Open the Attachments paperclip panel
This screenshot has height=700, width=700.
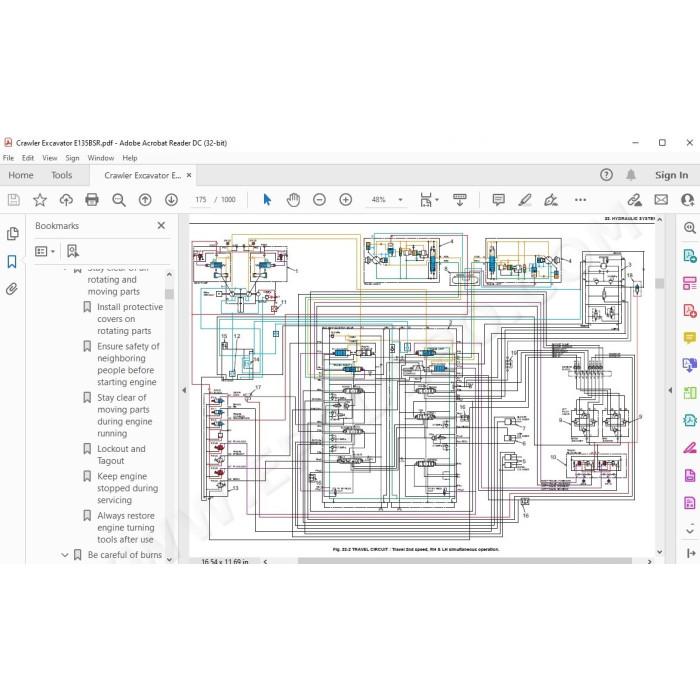(12, 289)
